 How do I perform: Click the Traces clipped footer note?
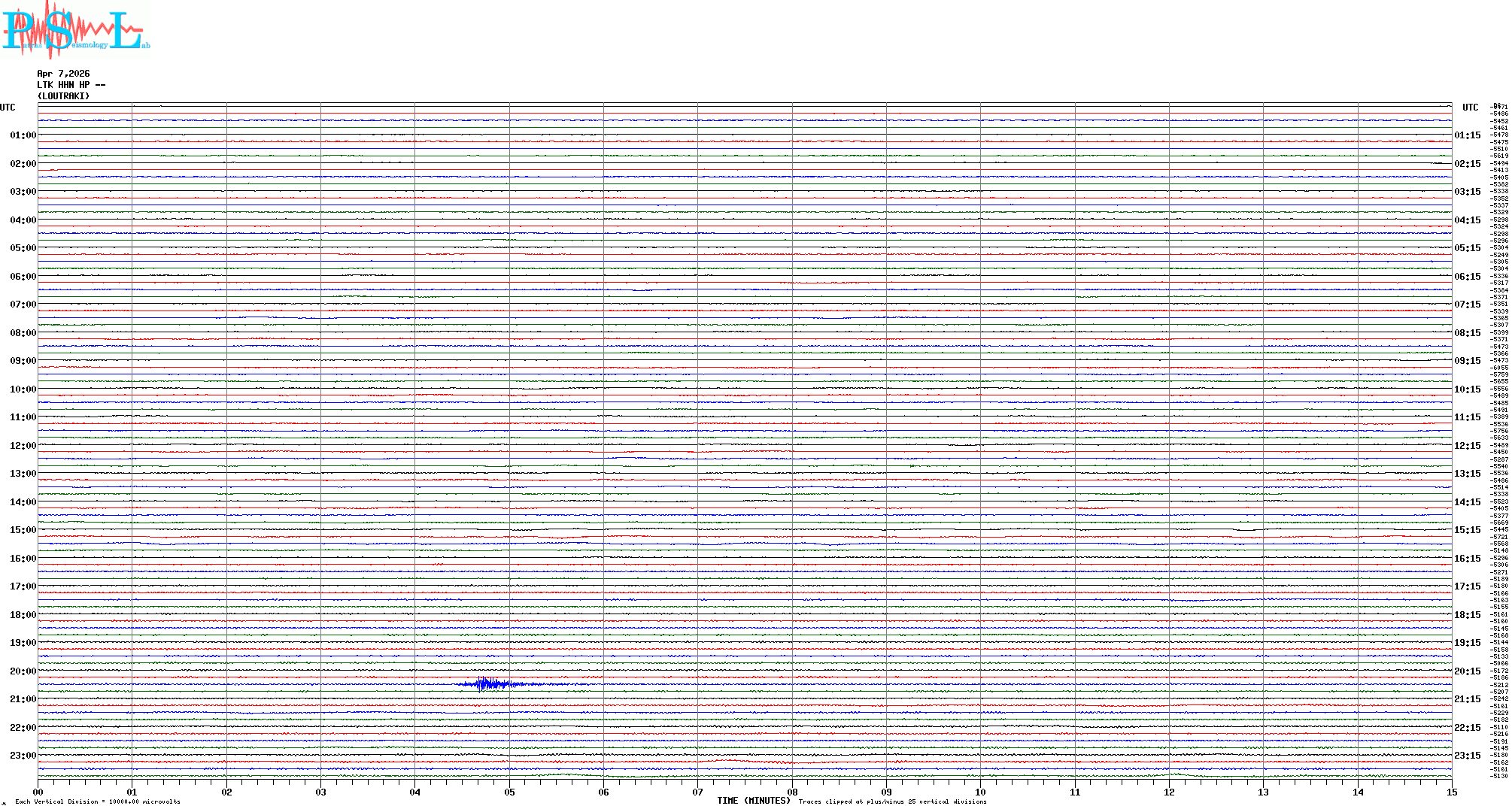click(x=892, y=801)
